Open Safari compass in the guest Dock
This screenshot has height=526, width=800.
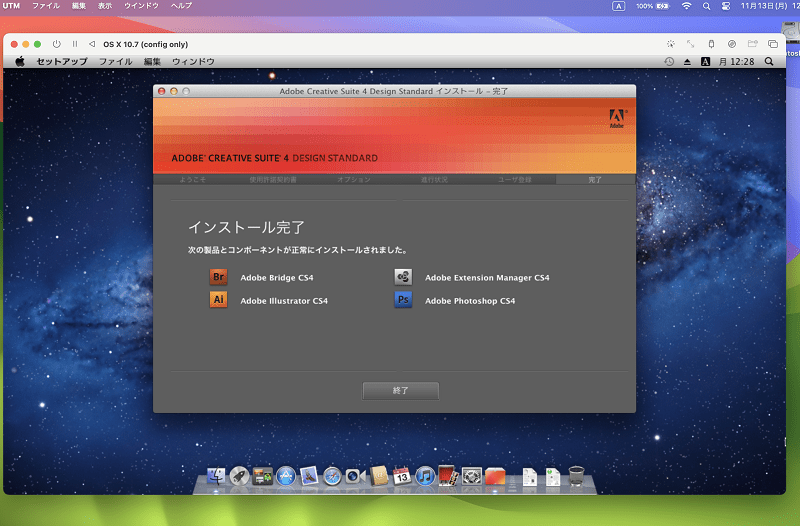[x=332, y=477]
